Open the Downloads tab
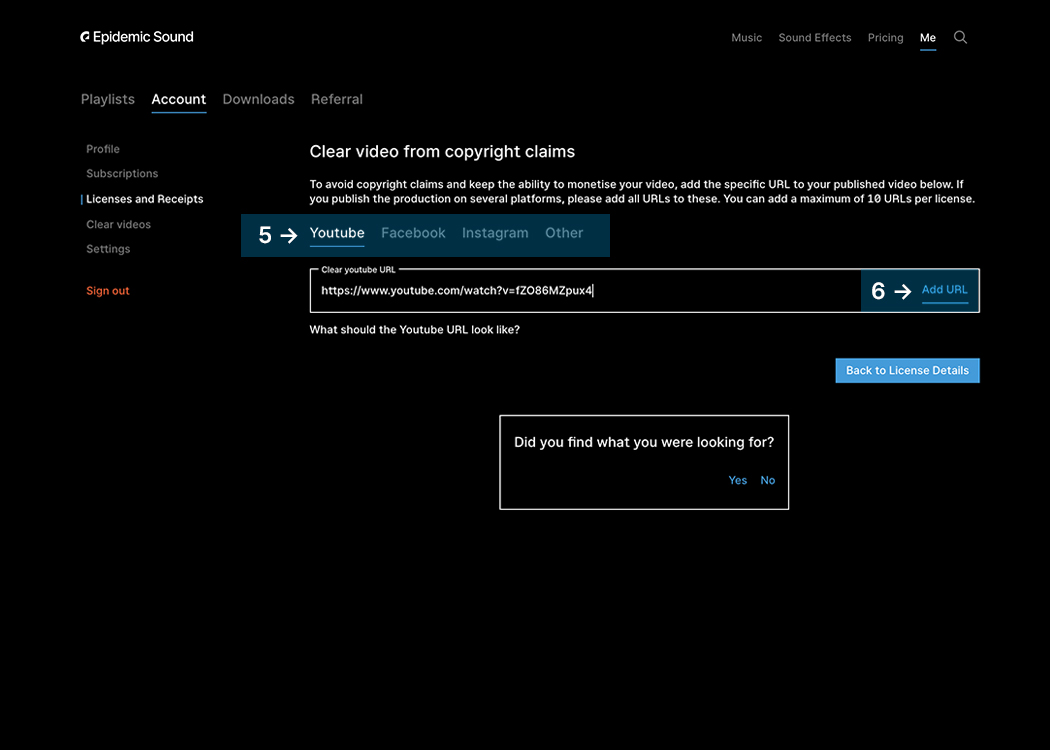 258,99
